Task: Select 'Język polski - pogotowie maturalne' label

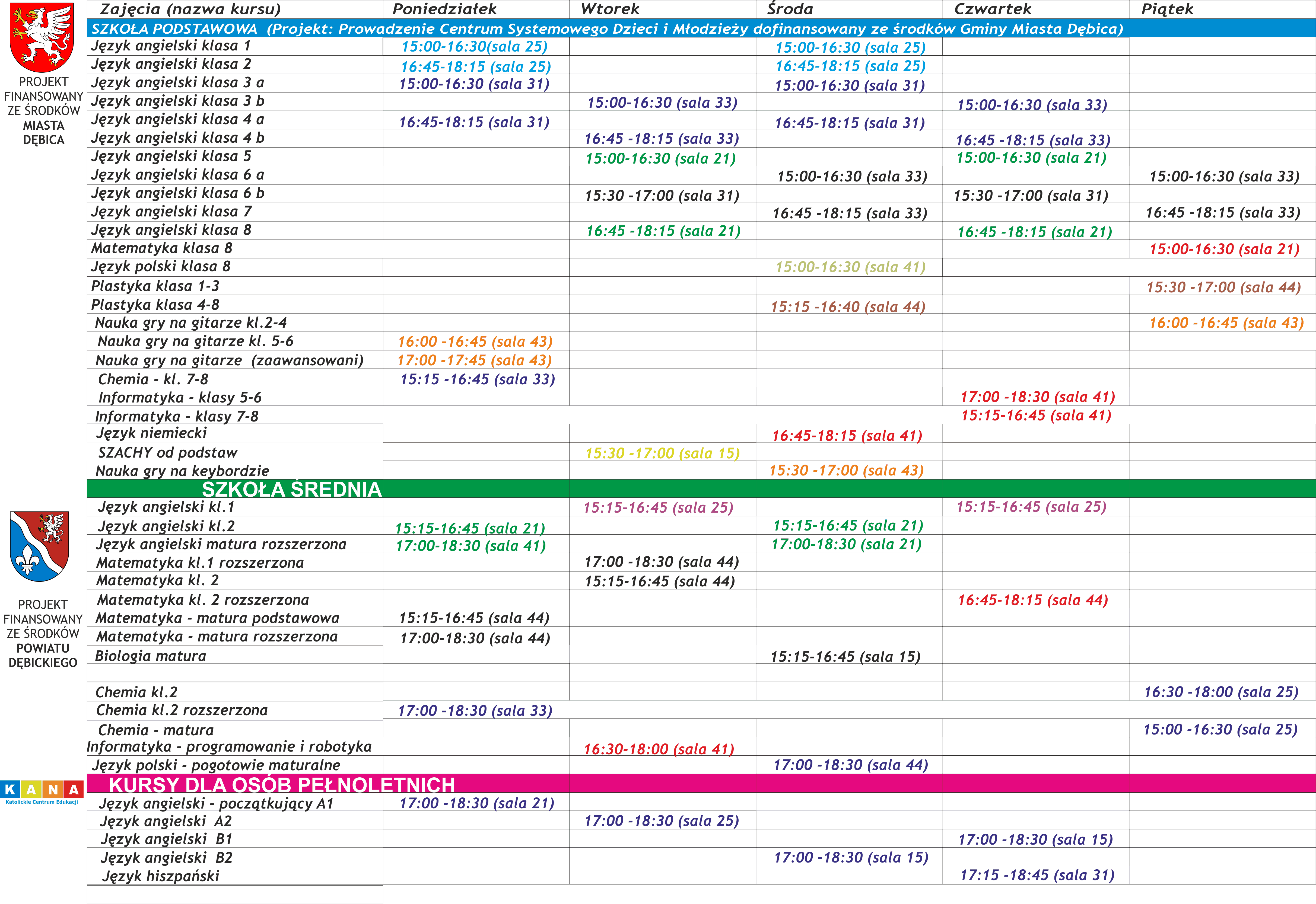Action: click(x=216, y=766)
